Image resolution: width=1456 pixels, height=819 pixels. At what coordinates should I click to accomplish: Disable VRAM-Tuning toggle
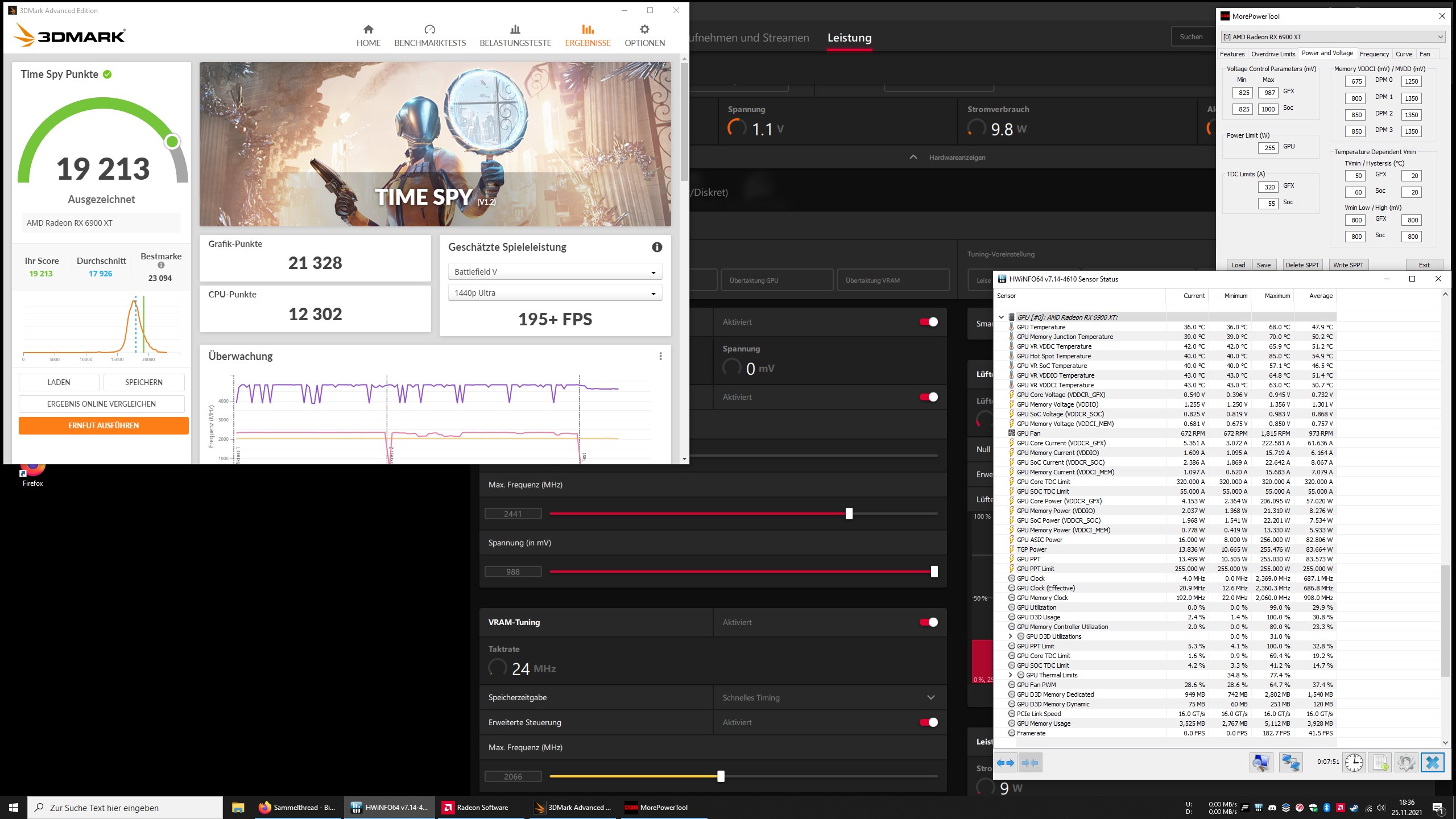929,622
